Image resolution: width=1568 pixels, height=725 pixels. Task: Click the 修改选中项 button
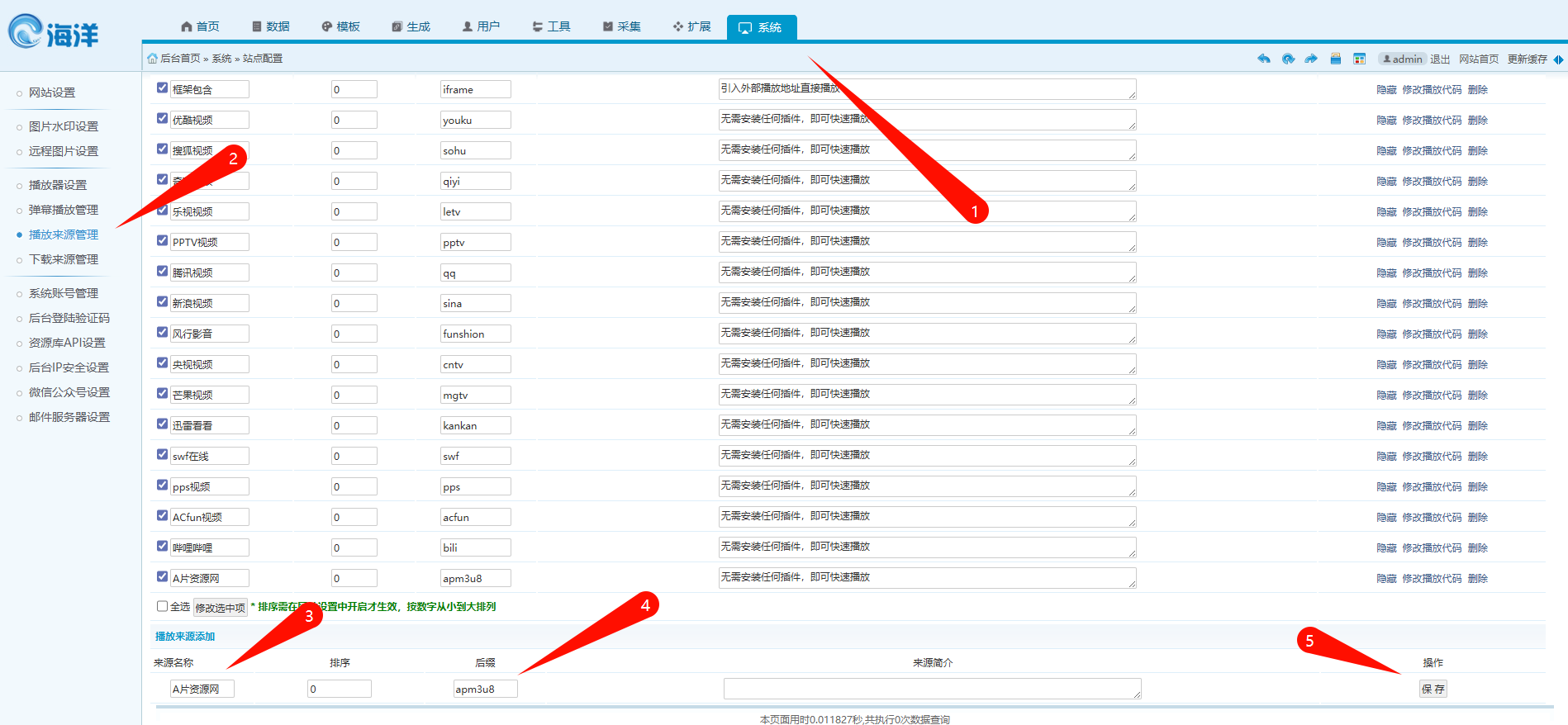tap(221, 608)
